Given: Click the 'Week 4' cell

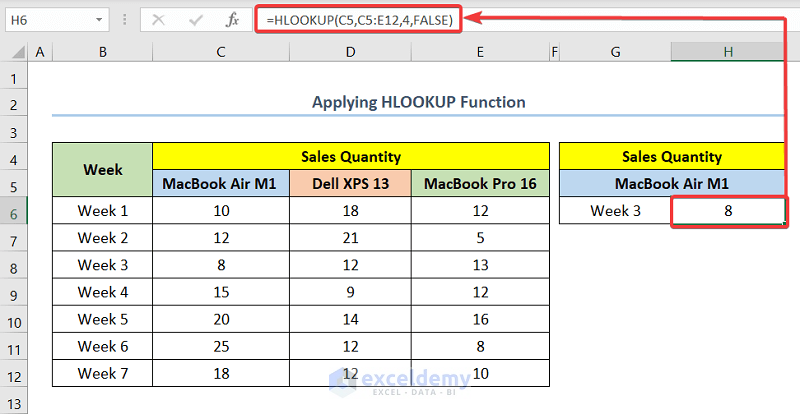Looking at the screenshot, I should coord(103,292).
